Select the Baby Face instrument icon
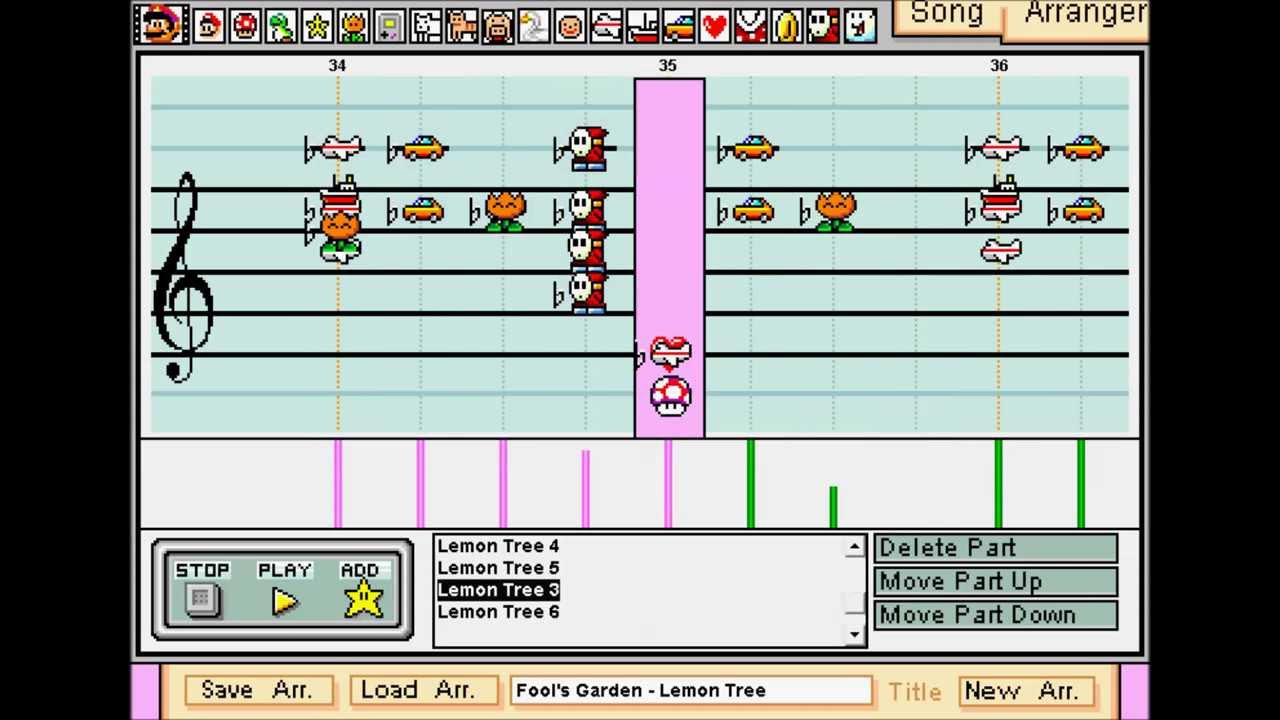This screenshot has width=1280, height=720. (x=569, y=24)
